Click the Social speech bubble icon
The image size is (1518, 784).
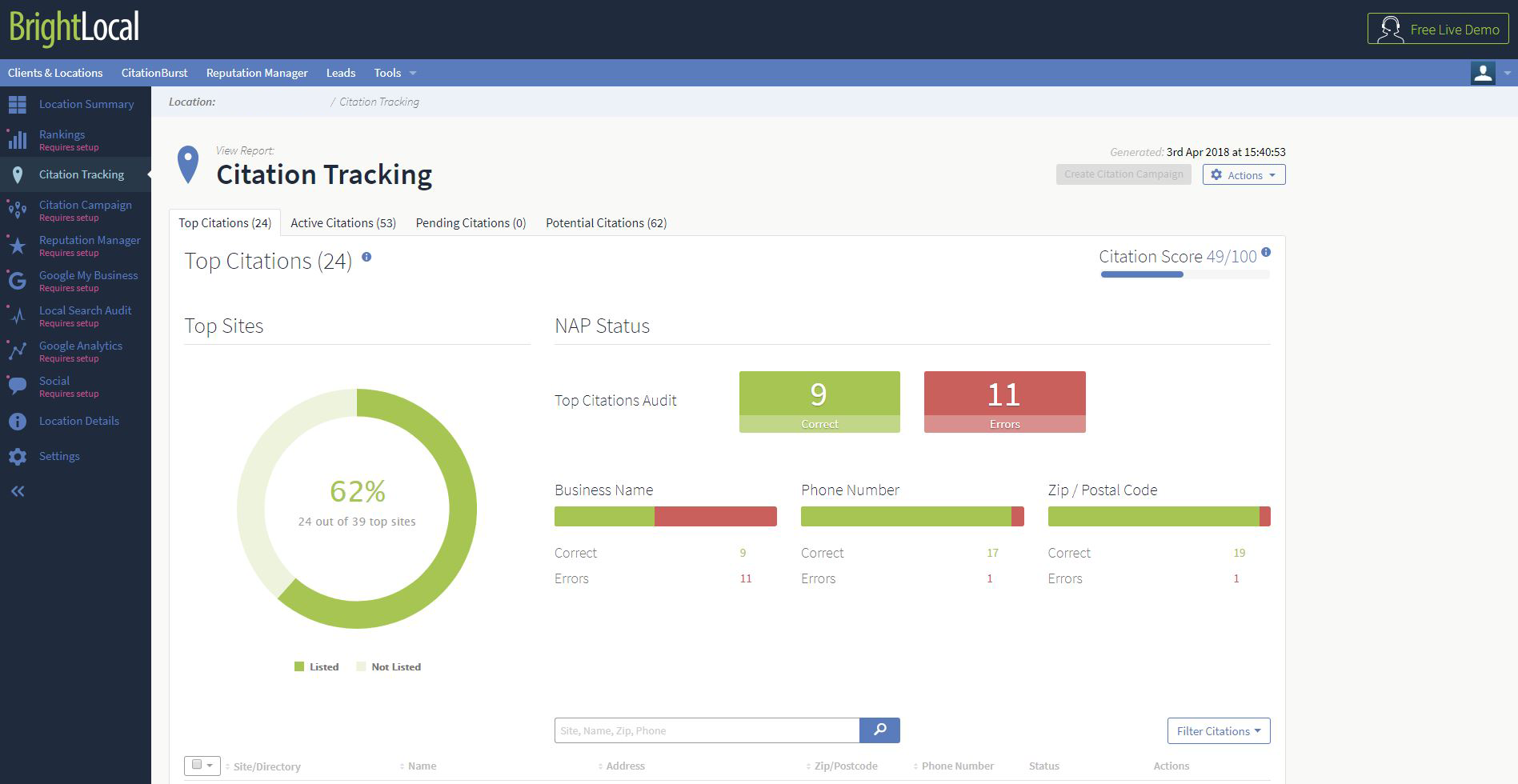18,386
